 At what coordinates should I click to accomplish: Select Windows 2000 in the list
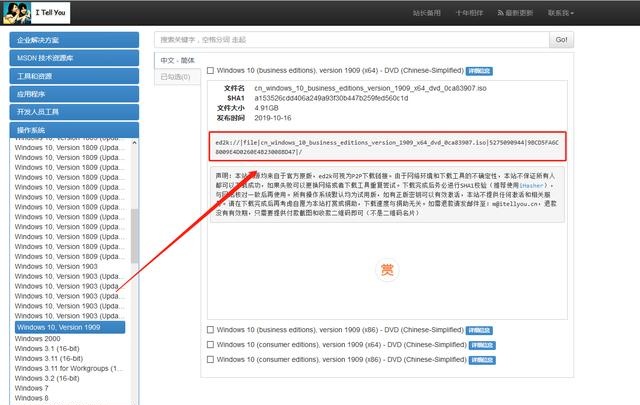[x=37, y=338]
